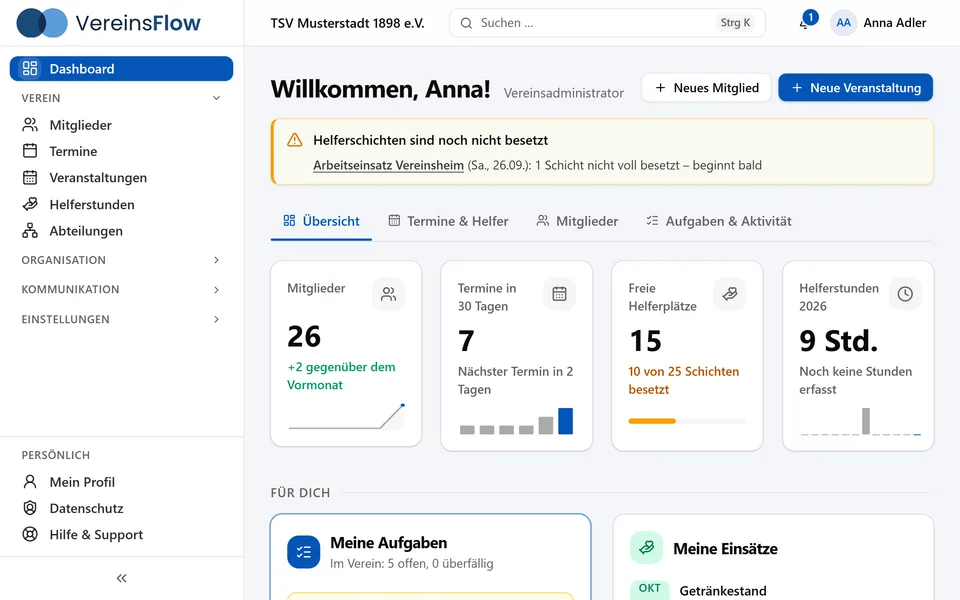
Task: Open the Arbeitseinsatz Vereinsheim link
Action: [388, 165]
